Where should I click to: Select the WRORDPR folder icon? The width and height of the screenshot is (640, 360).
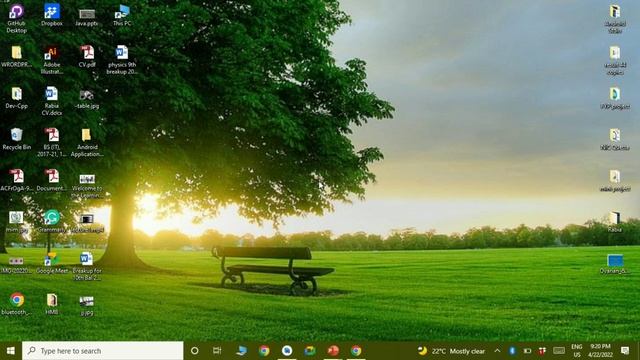(16, 57)
